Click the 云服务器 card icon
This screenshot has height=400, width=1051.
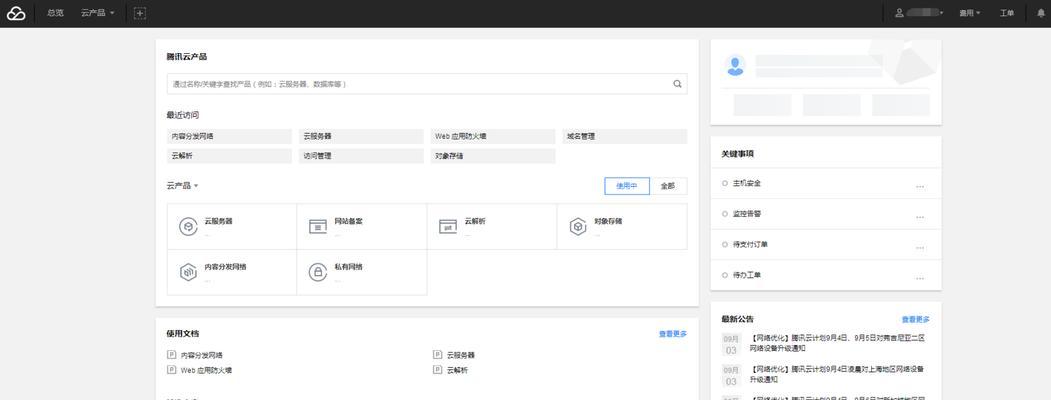[x=188, y=226]
